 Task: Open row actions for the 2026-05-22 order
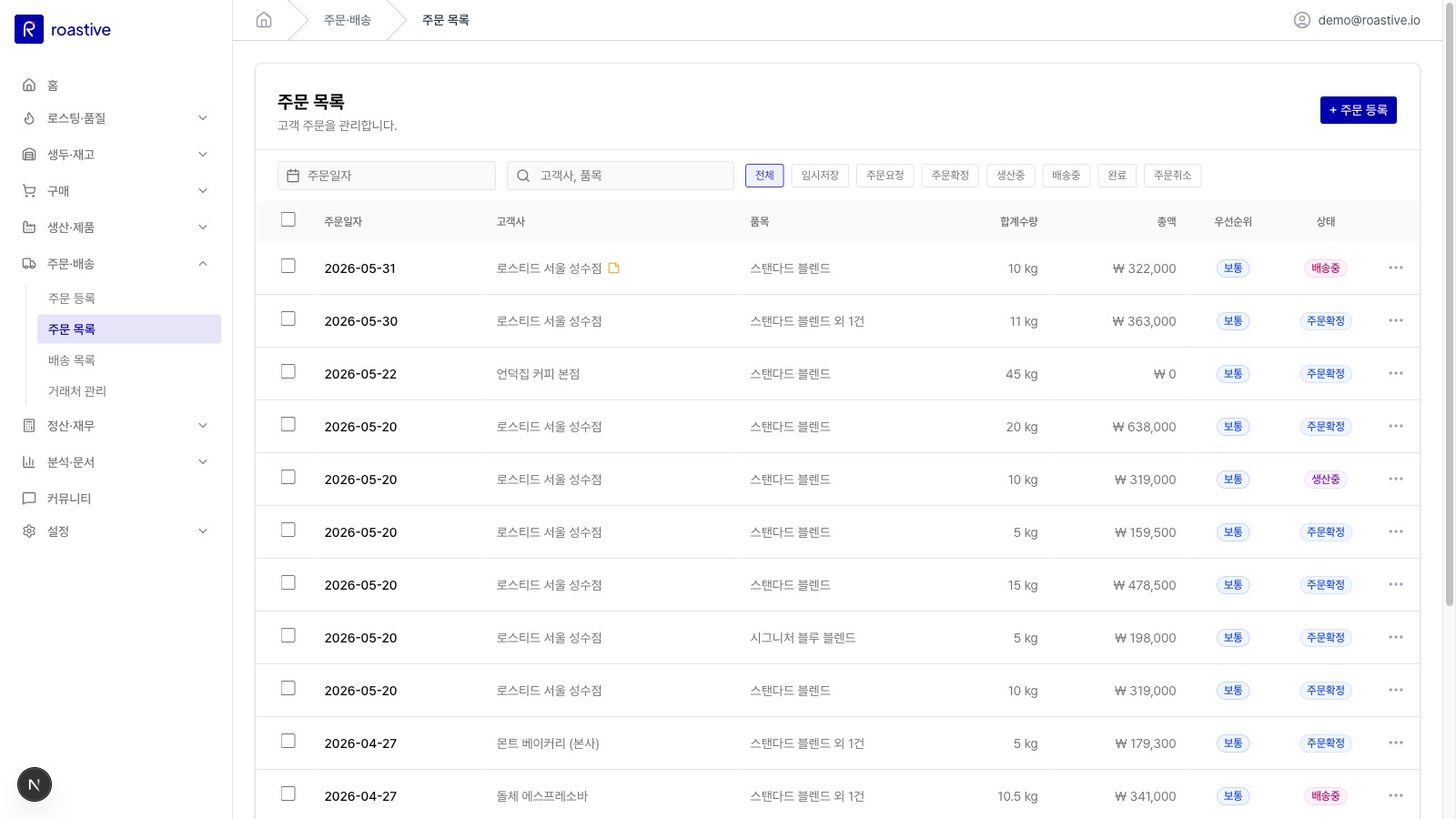(x=1396, y=373)
